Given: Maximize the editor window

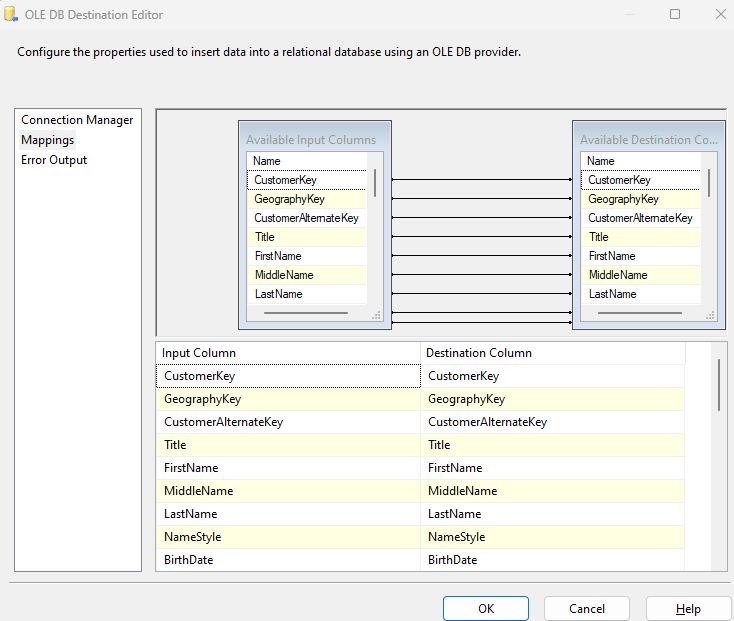Looking at the screenshot, I should (x=675, y=14).
